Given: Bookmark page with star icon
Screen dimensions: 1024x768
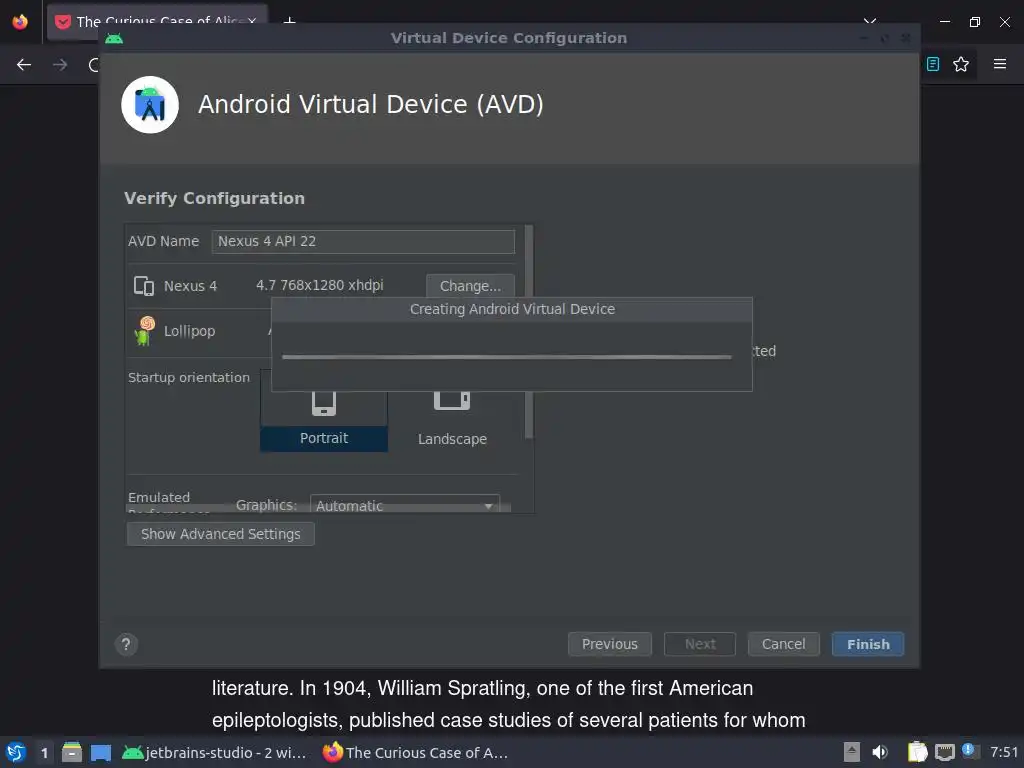Looking at the screenshot, I should pyautogui.click(x=961, y=64).
